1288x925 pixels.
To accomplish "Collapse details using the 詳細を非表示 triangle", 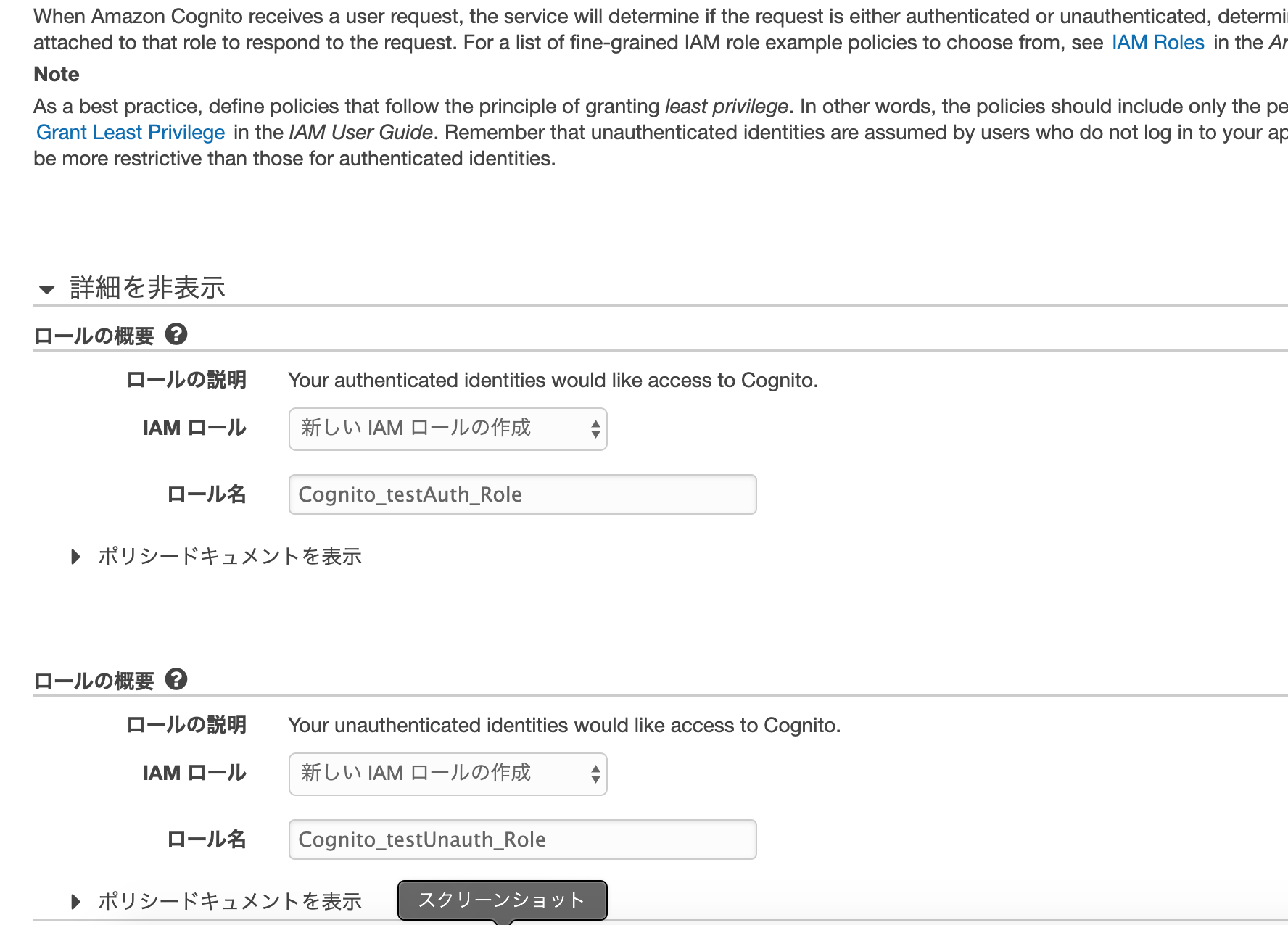I will click(x=47, y=289).
